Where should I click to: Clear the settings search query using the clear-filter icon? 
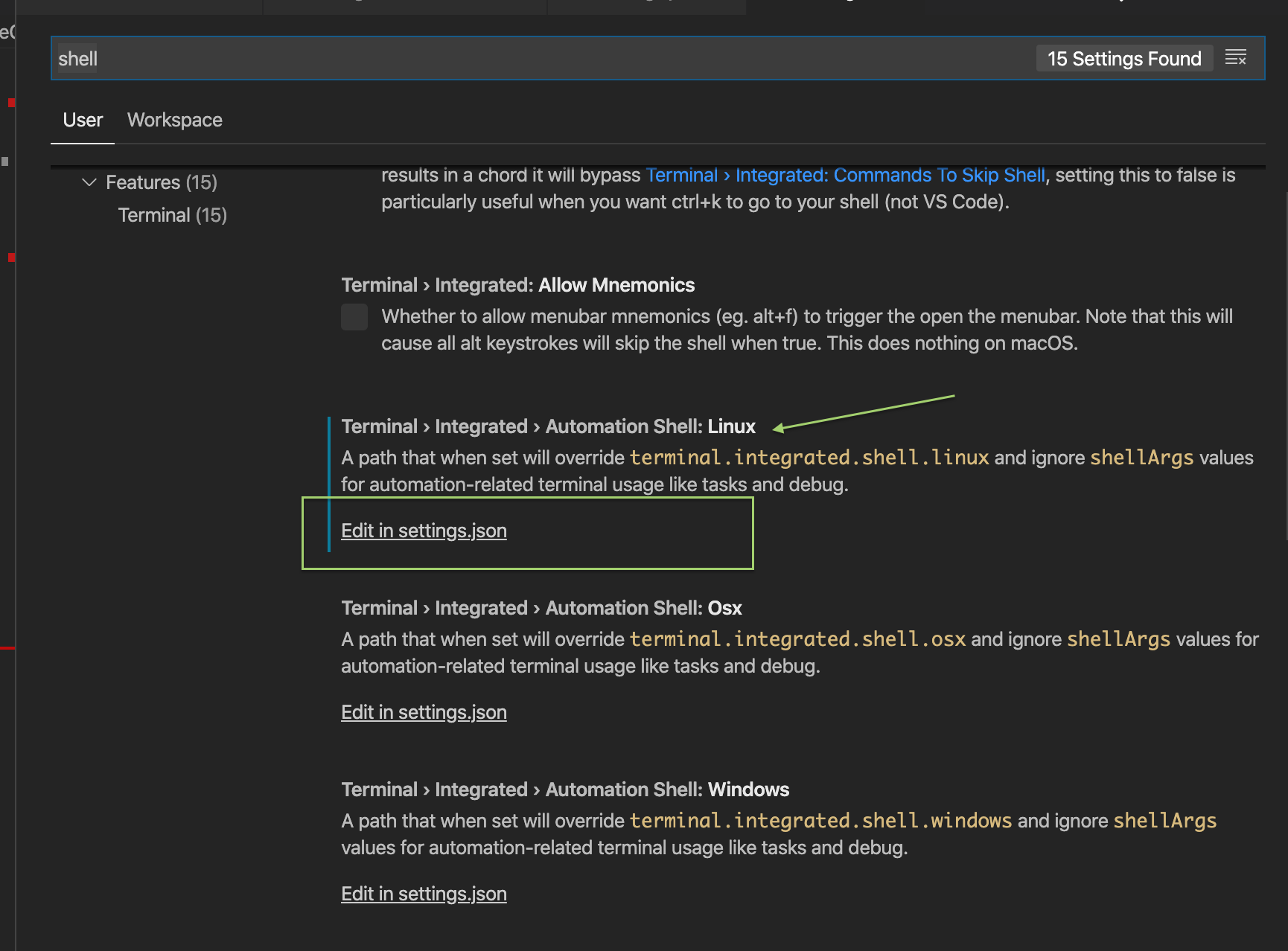(x=1237, y=57)
